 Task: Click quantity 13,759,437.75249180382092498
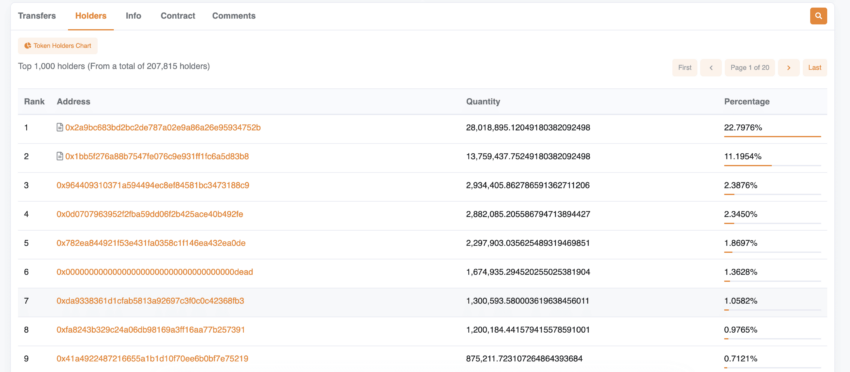528,156
